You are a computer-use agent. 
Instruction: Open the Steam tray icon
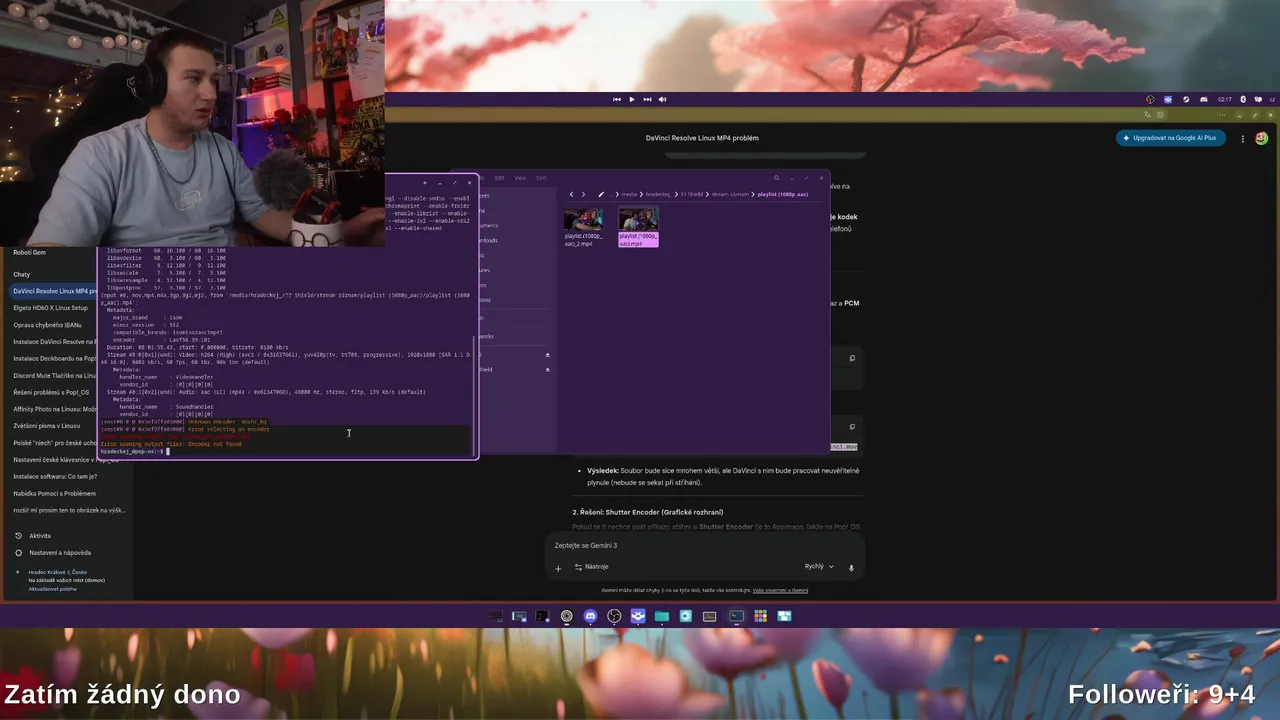pos(1186,99)
